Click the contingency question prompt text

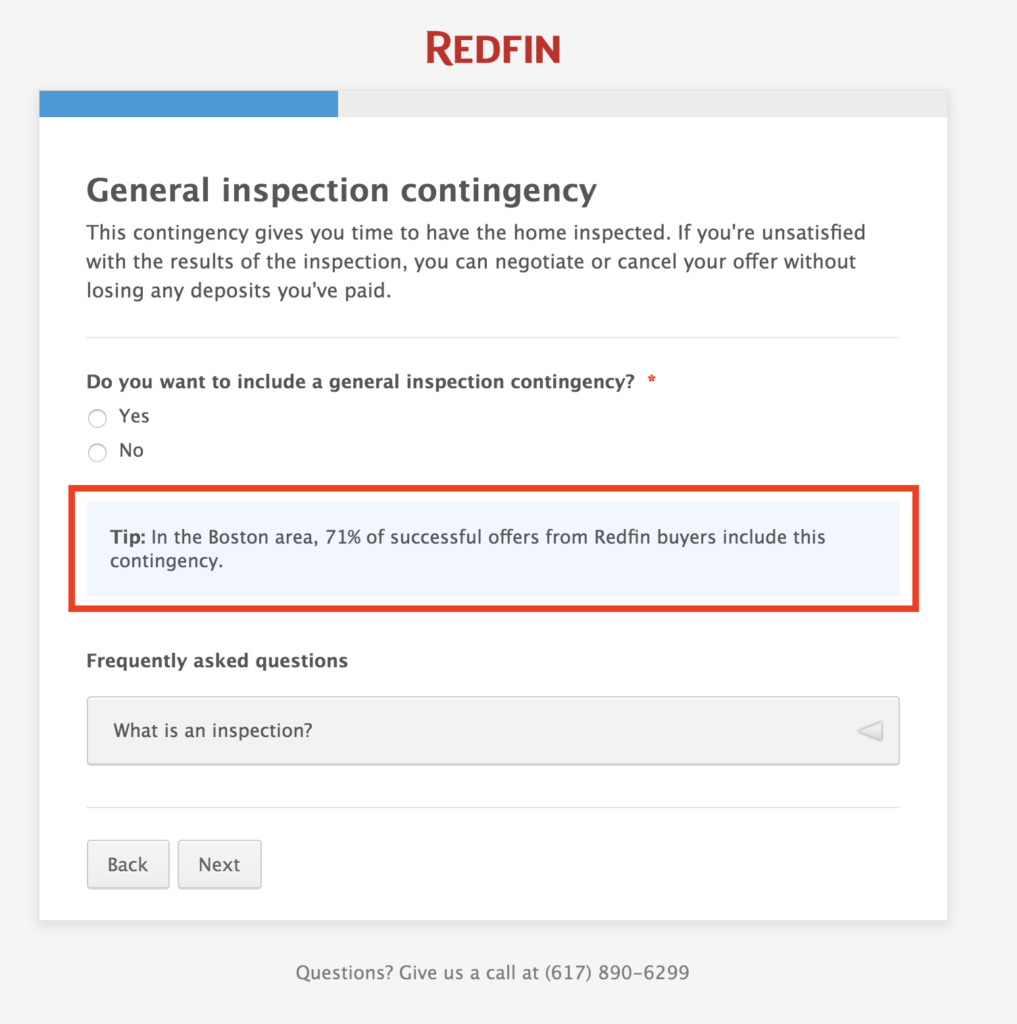click(x=364, y=381)
